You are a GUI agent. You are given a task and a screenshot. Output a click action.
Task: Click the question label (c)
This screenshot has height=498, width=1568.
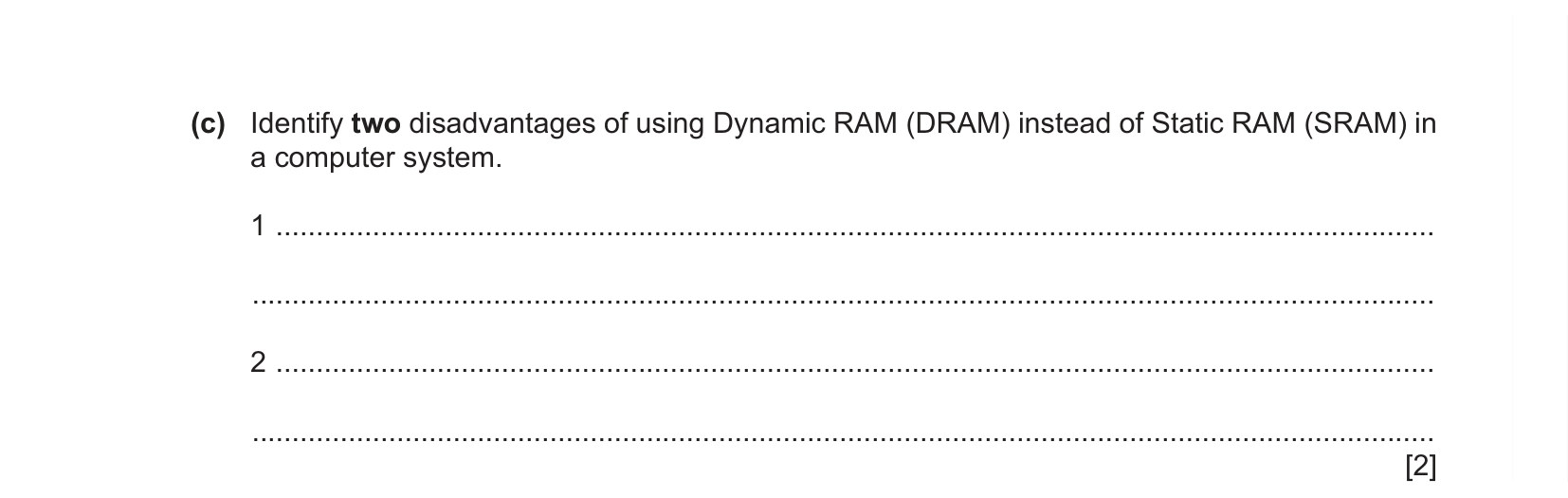point(209,124)
